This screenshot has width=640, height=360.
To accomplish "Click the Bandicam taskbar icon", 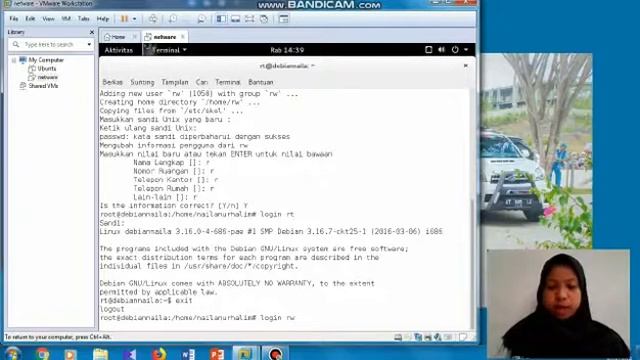I will [x=275, y=353].
